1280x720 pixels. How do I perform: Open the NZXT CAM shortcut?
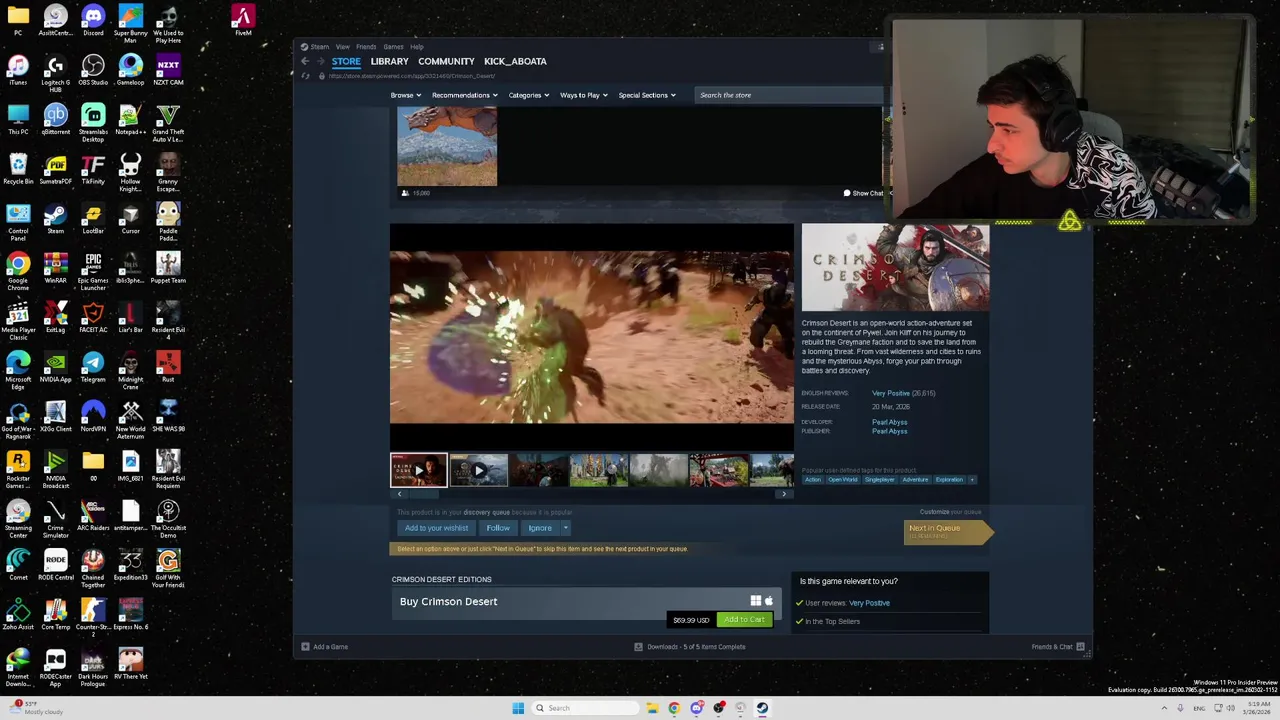pyautogui.click(x=168, y=70)
